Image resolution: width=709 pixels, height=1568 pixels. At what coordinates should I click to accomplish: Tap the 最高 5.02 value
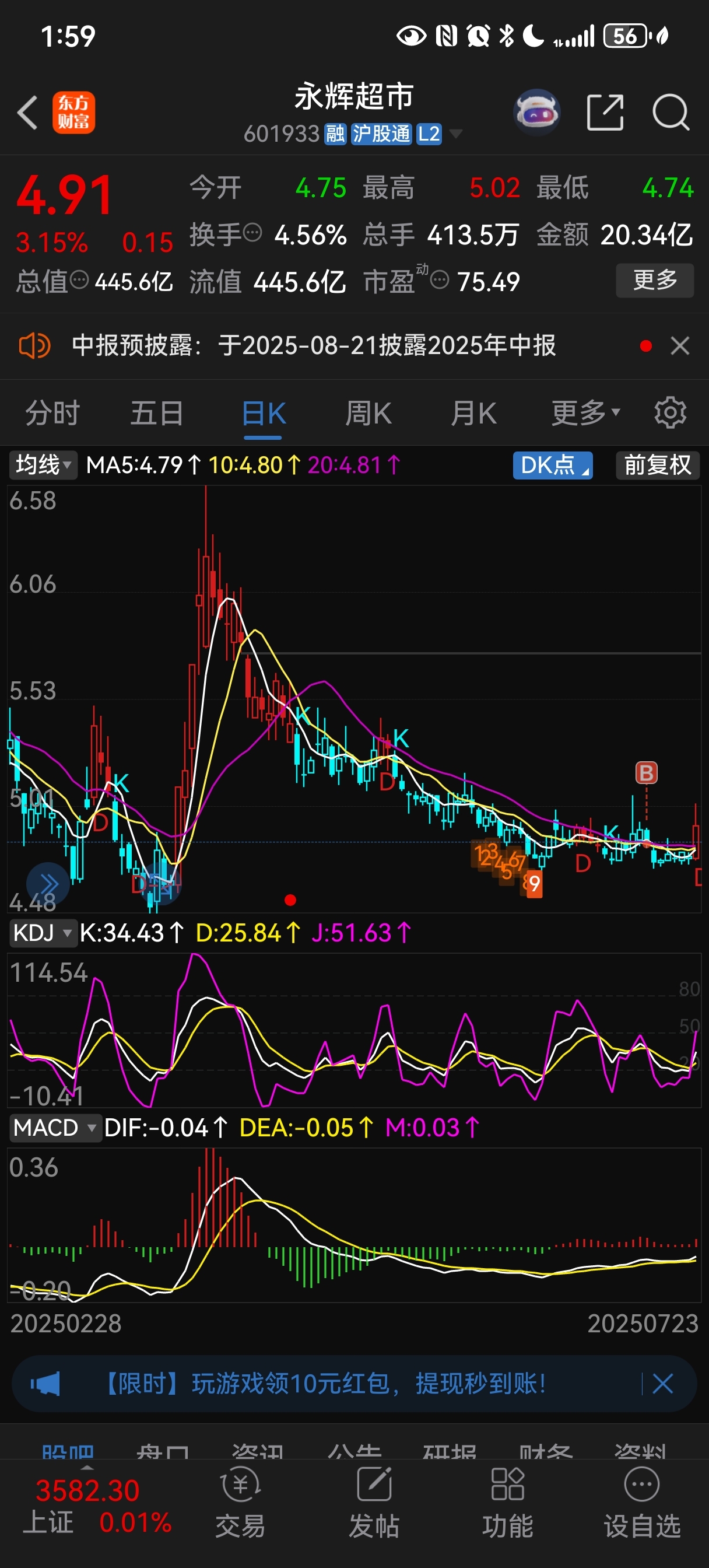(494, 187)
